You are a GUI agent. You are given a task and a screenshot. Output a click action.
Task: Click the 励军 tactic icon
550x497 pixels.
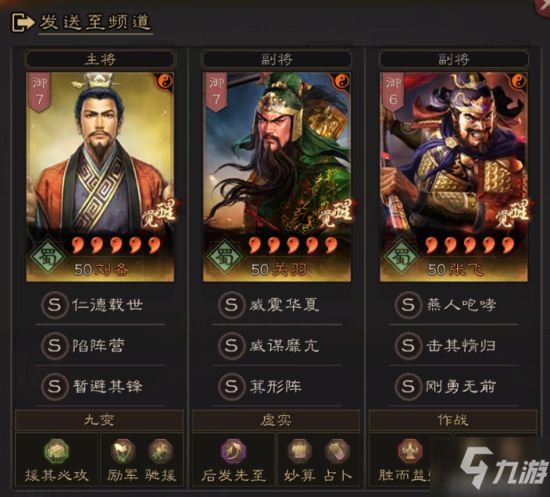[x=122, y=451]
